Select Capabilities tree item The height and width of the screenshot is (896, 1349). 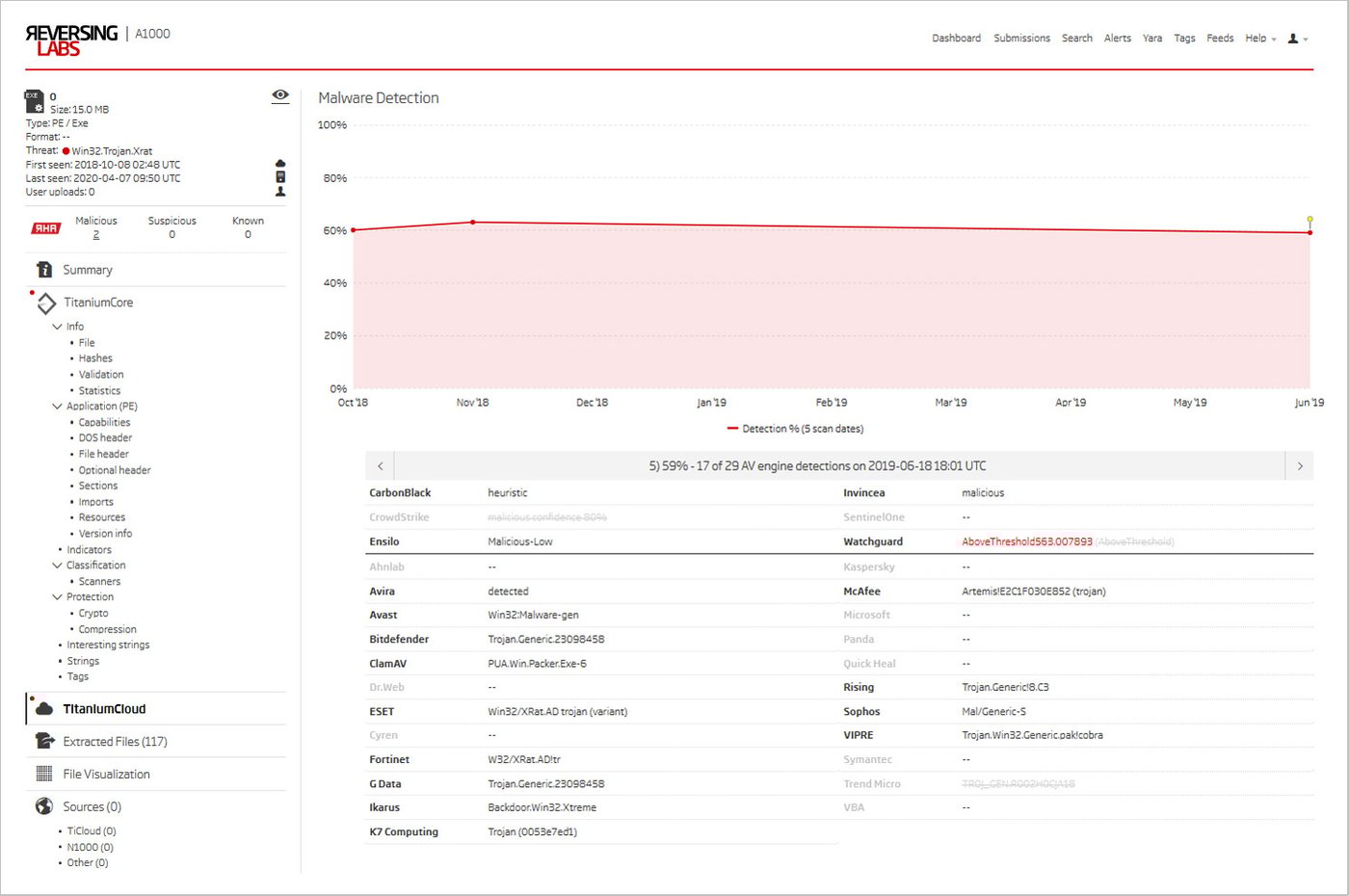(104, 423)
